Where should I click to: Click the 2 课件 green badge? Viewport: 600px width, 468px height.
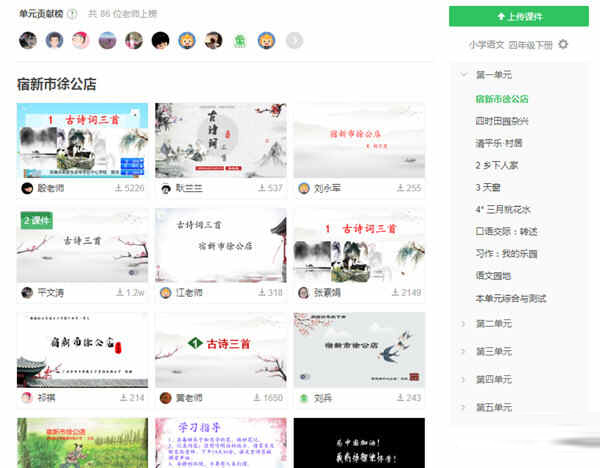tap(36, 220)
